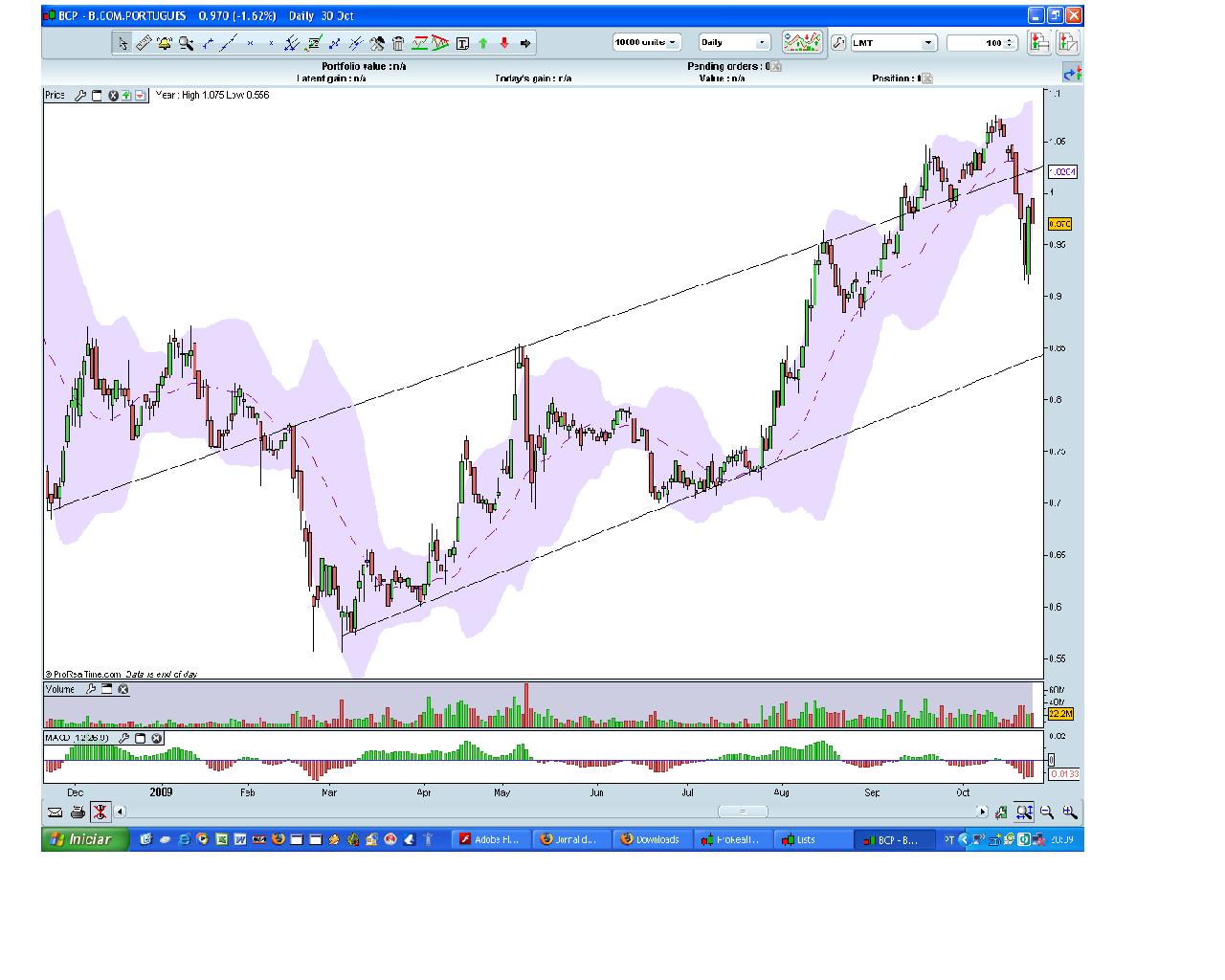The image size is (1225, 980).
Task: Click the blue arrow trade toggle icon
Action: 1072,73
